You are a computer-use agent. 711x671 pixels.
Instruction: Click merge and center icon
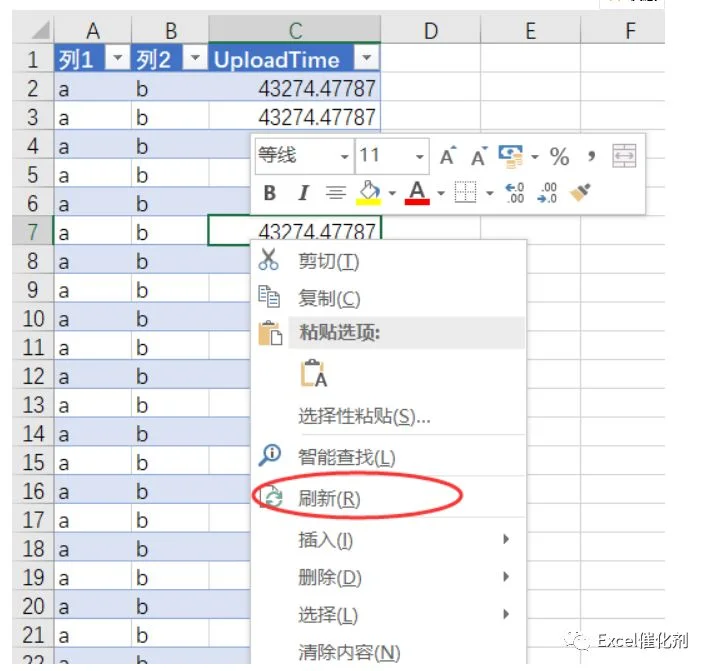624,156
